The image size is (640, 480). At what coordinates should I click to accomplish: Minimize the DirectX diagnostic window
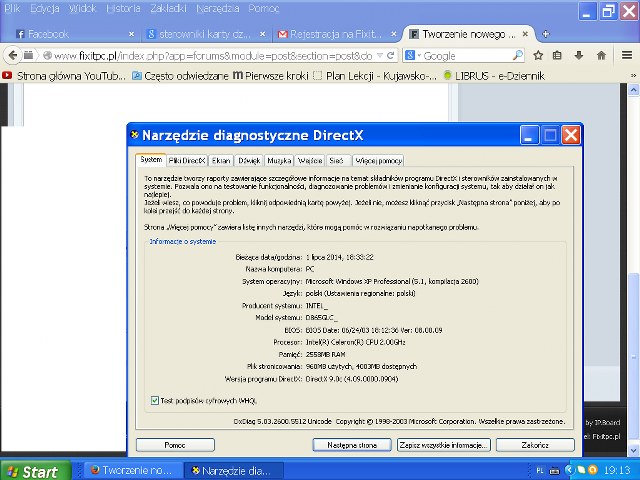[529, 135]
